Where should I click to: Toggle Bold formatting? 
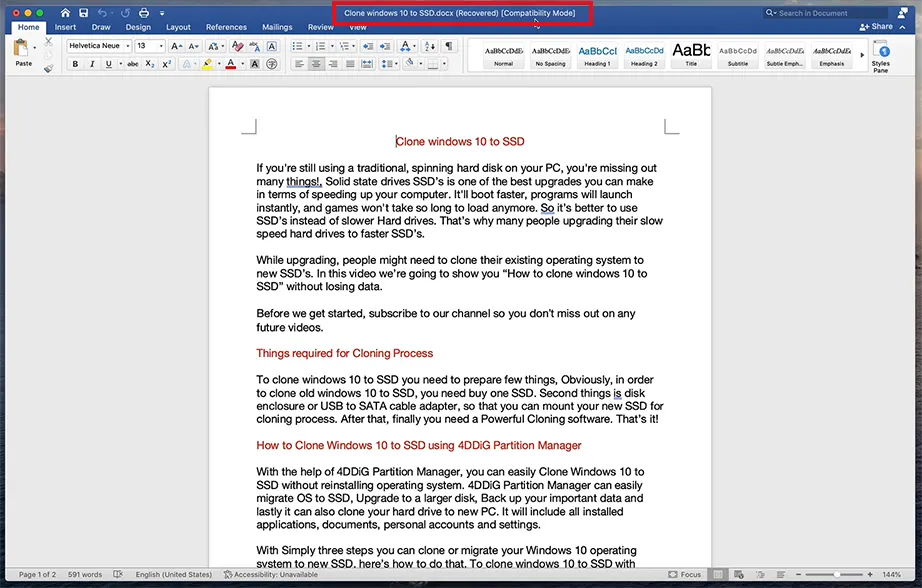(75, 64)
